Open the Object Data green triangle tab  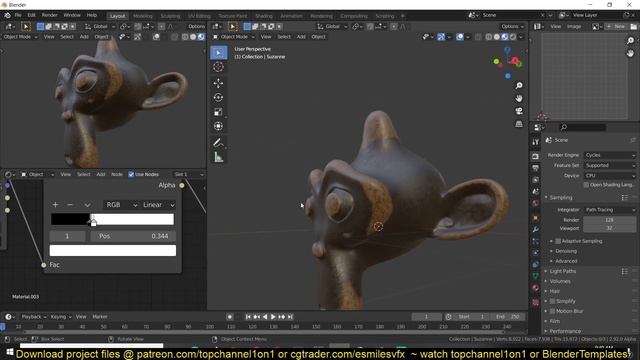[x=536, y=276]
